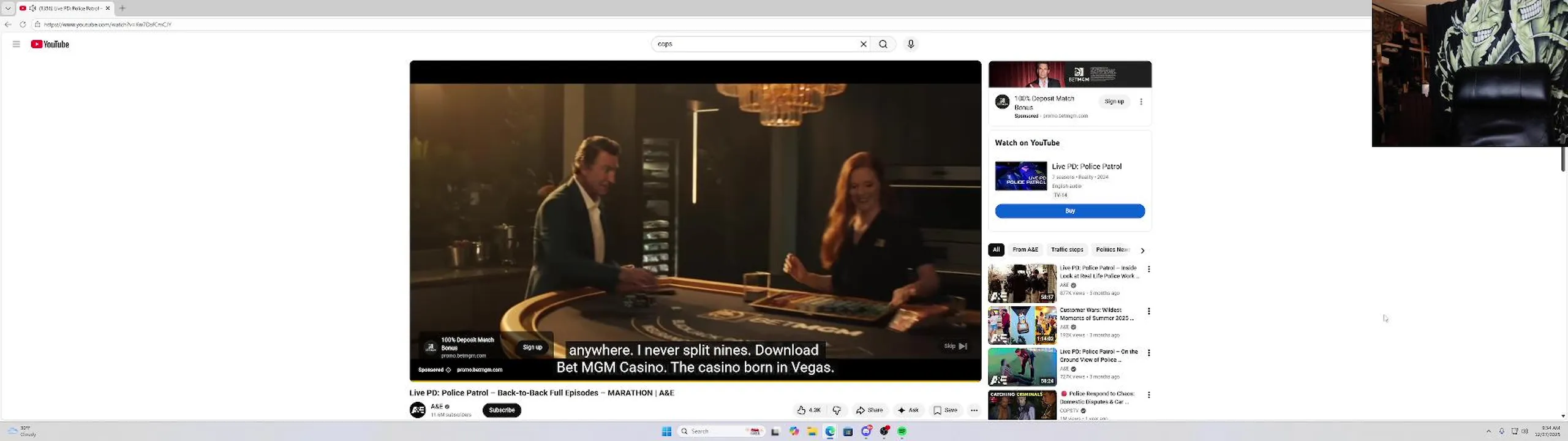Subscribe to the A&E channel
This screenshot has height=441, width=1568.
(502, 410)
